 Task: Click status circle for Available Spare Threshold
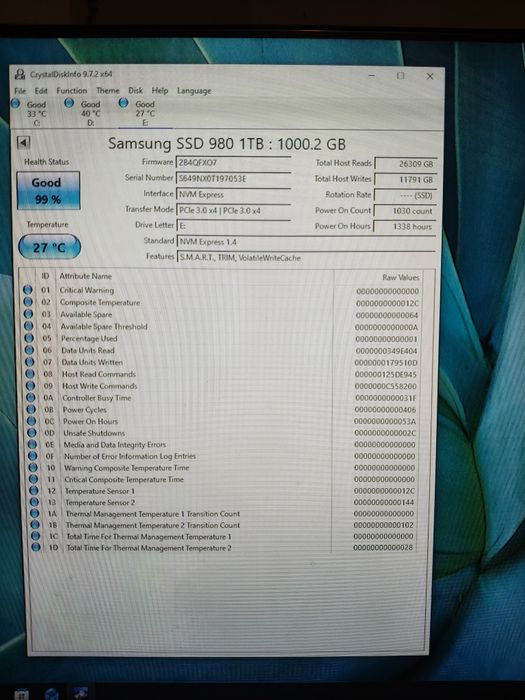(x=29, y=326)
